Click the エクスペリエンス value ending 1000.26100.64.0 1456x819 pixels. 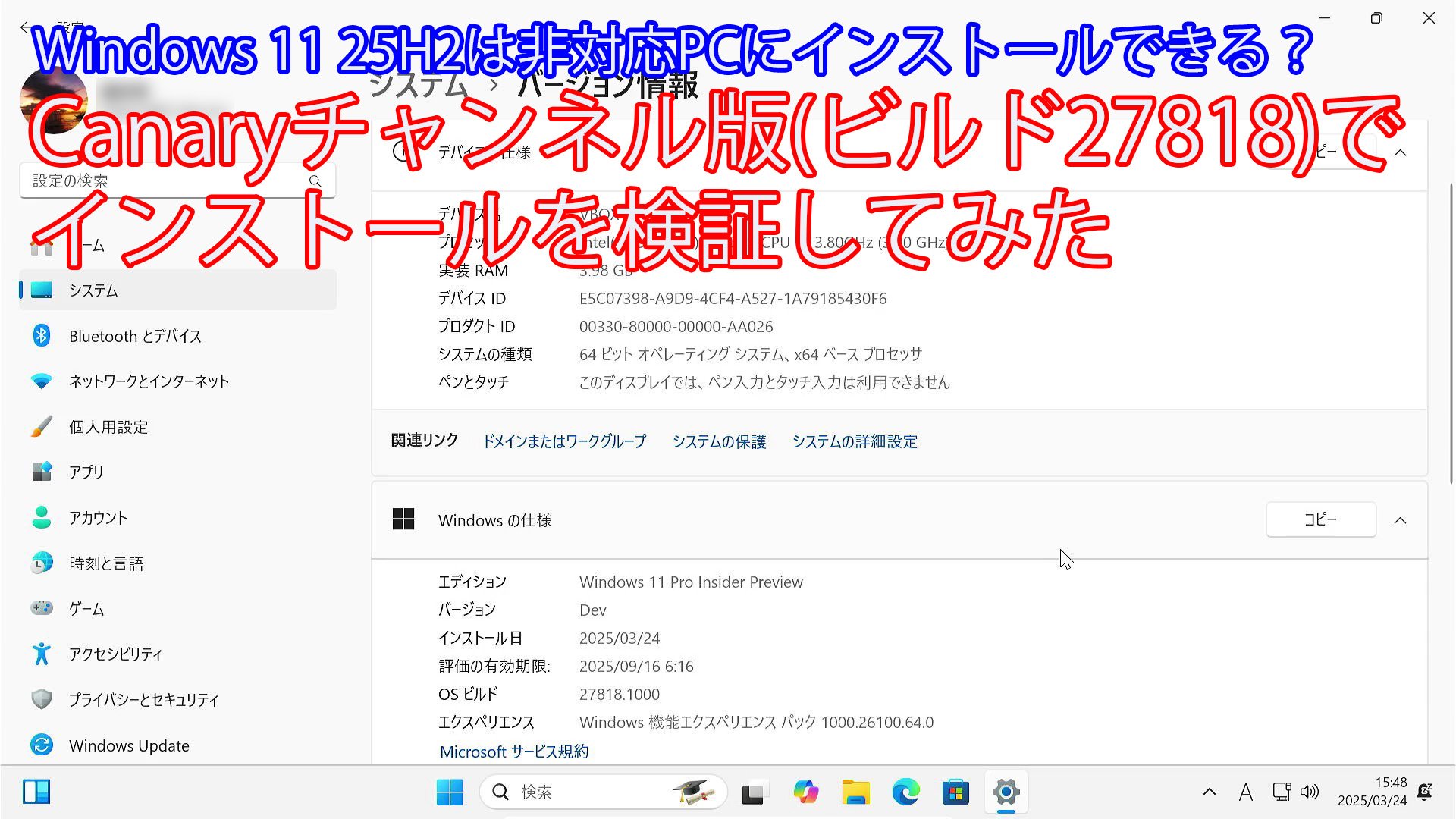pyautogui.click(x=756, y=723)
